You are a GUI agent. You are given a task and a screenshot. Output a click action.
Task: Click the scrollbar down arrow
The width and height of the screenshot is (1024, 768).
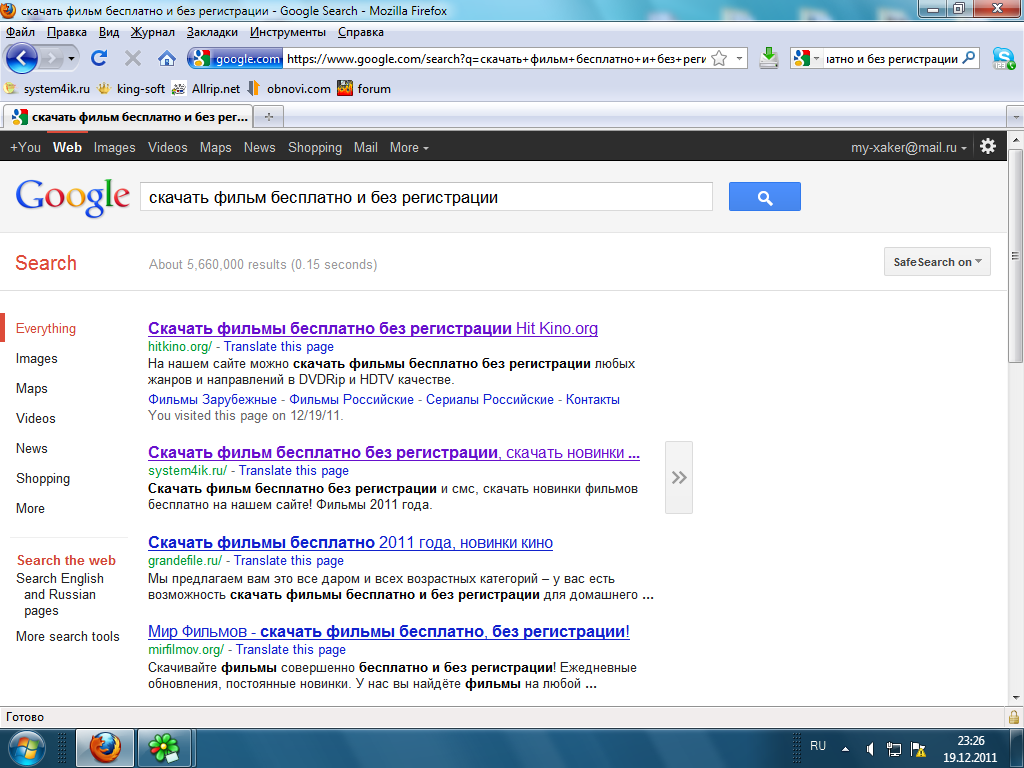[x=1015, y=697]
